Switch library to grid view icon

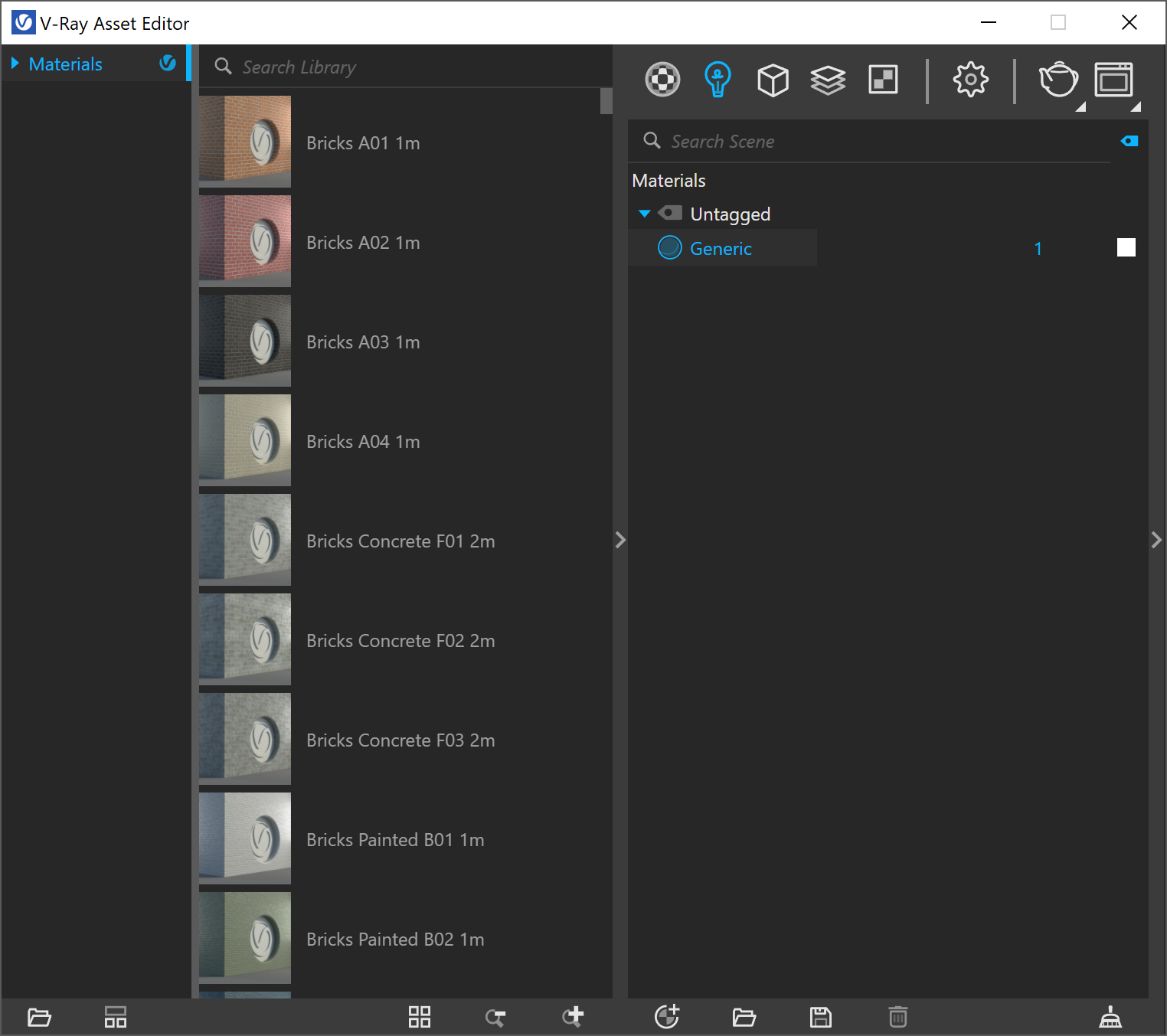[420, 1018]
